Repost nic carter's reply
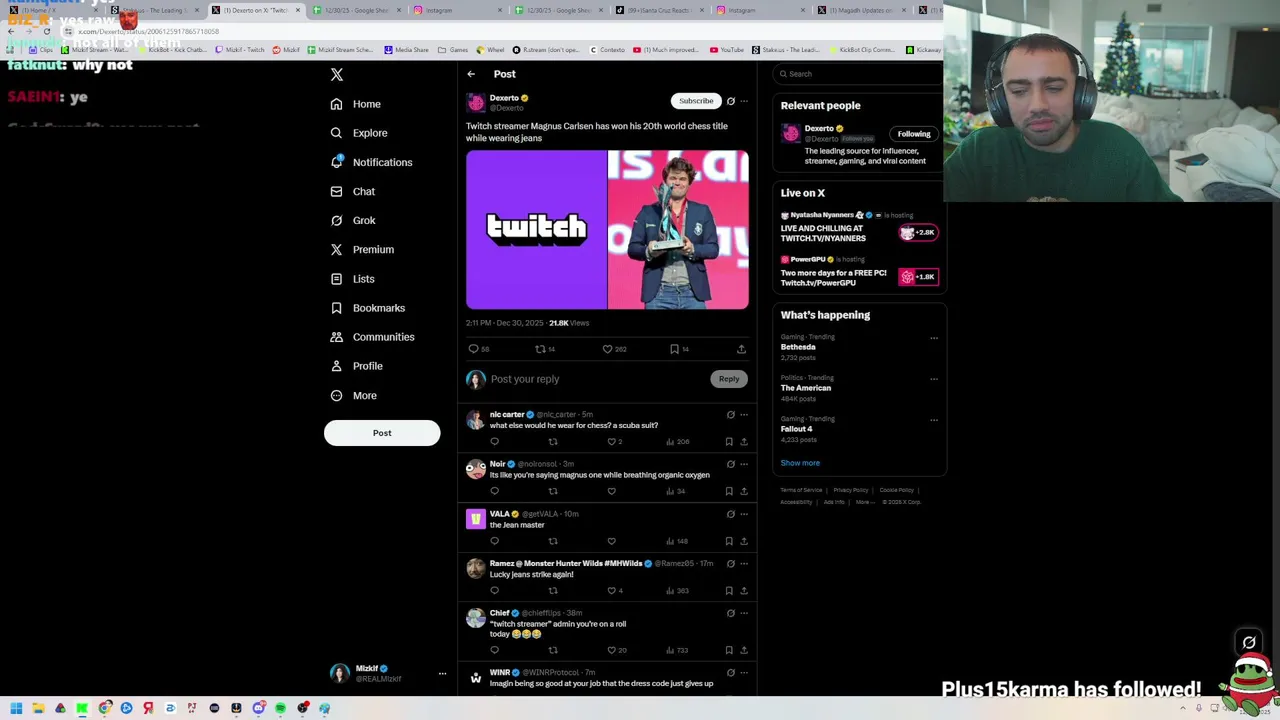1280x720 pixels. pos(553,441)
